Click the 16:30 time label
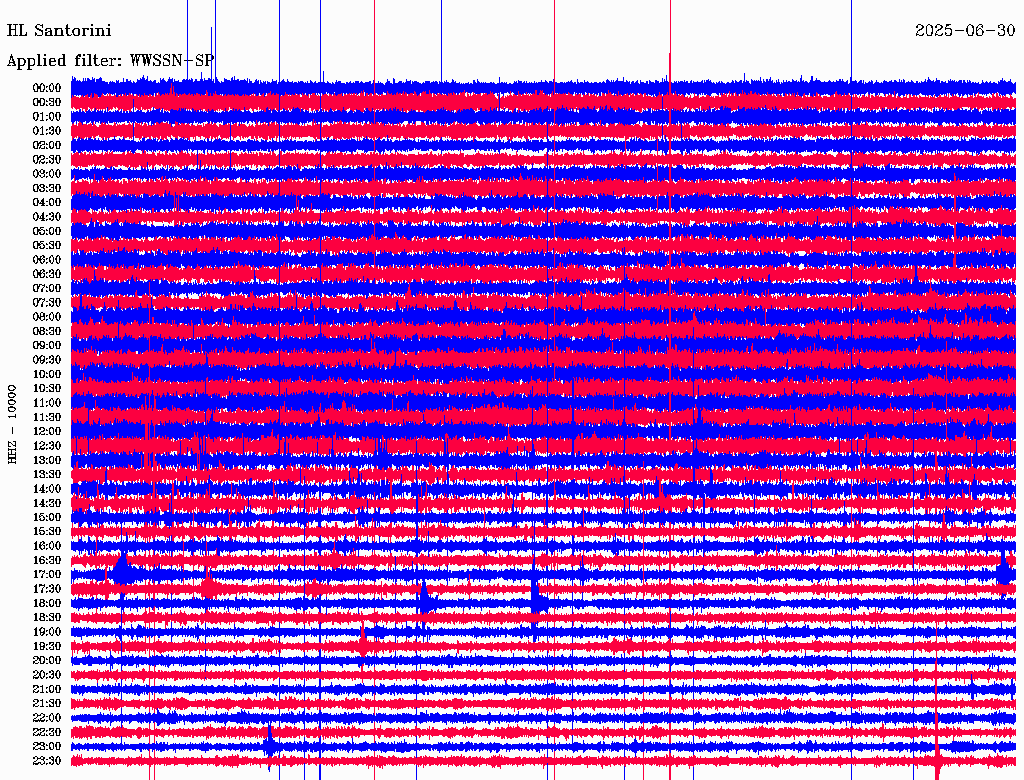 (47, 561)
